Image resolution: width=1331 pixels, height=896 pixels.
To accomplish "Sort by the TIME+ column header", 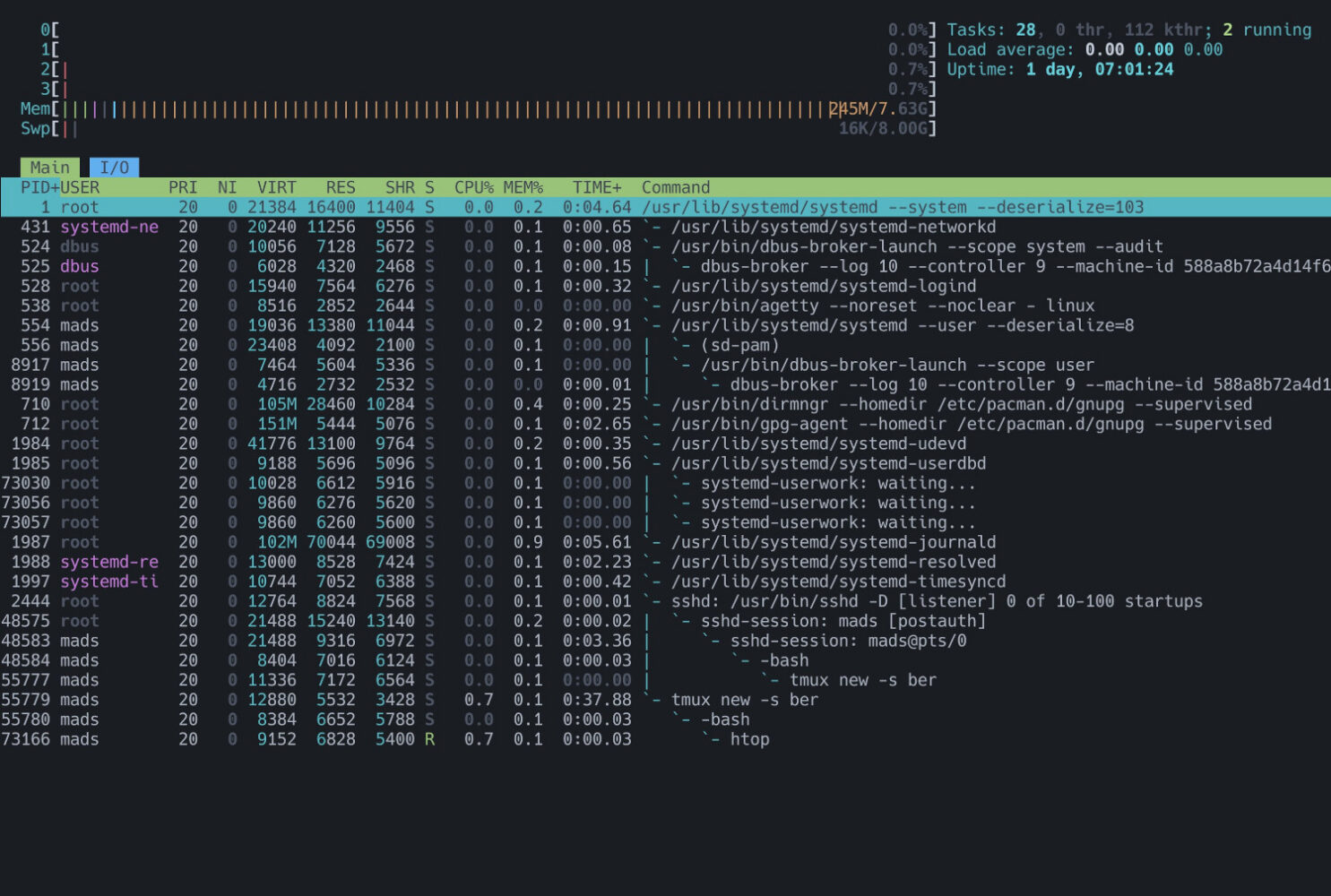I will tap(597, 187).
